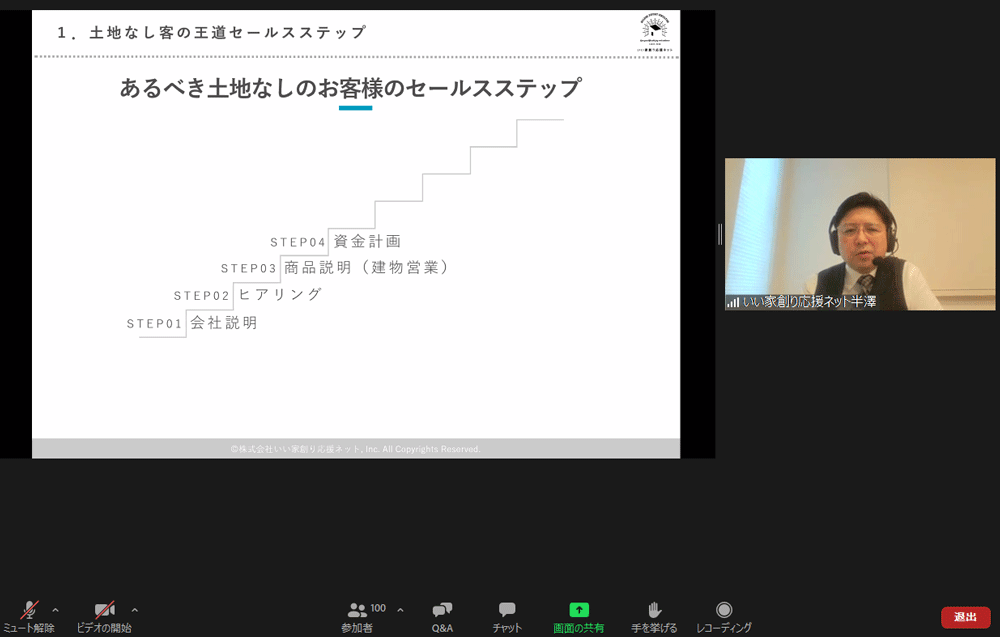Raise your hand (手を挙げる)
The height and width of the screenshot is (637, 1000).
[x=654, y=615]
